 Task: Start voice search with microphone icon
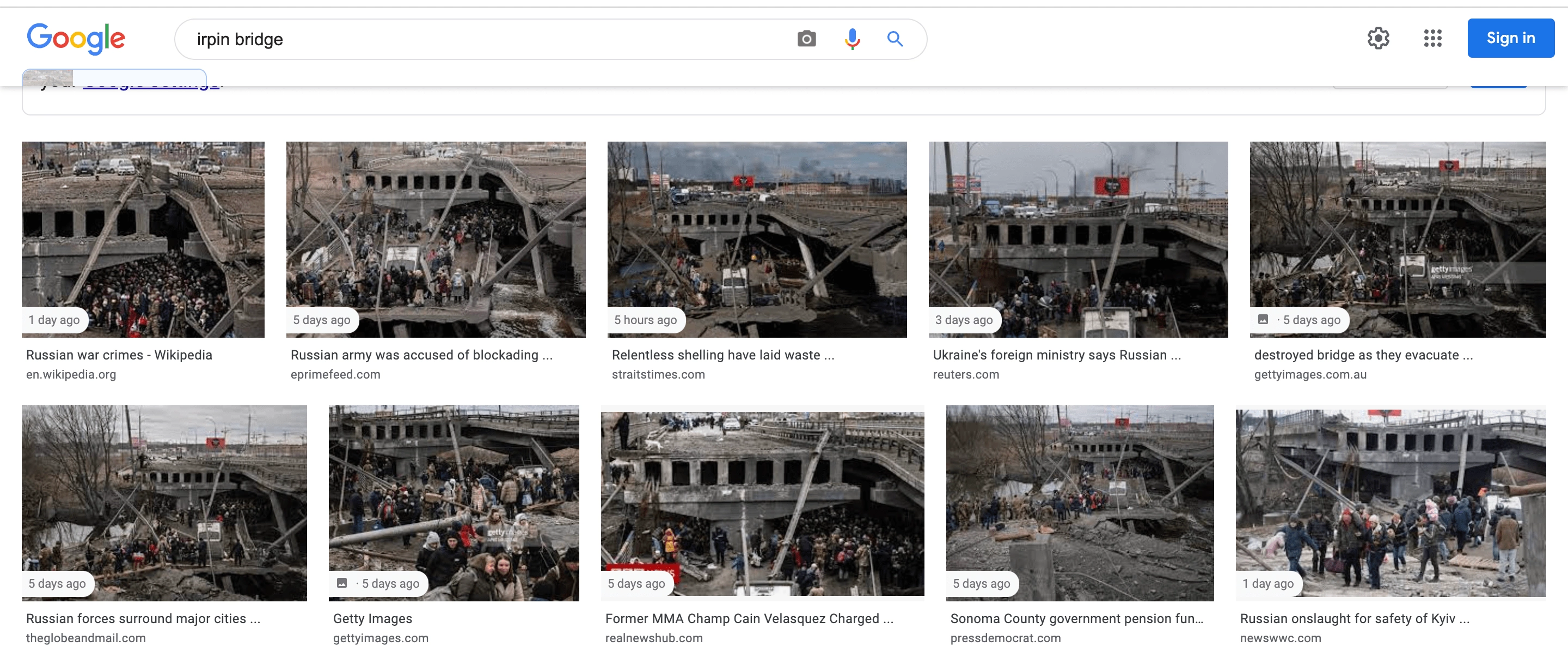coord(852,39)
